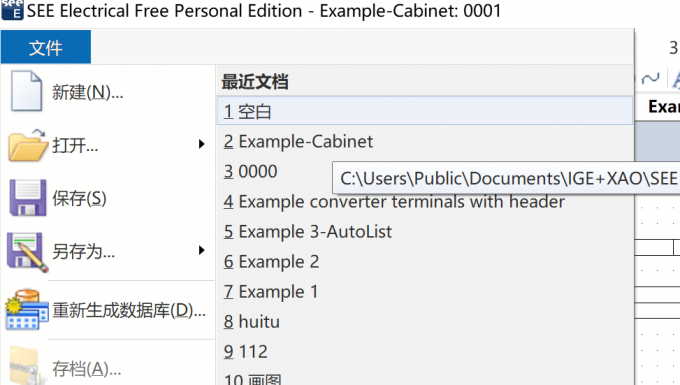The height and width of the screenshot is (385, 680).
Task: Select the curve tool icon in toolbar
Action: [650, 79]
